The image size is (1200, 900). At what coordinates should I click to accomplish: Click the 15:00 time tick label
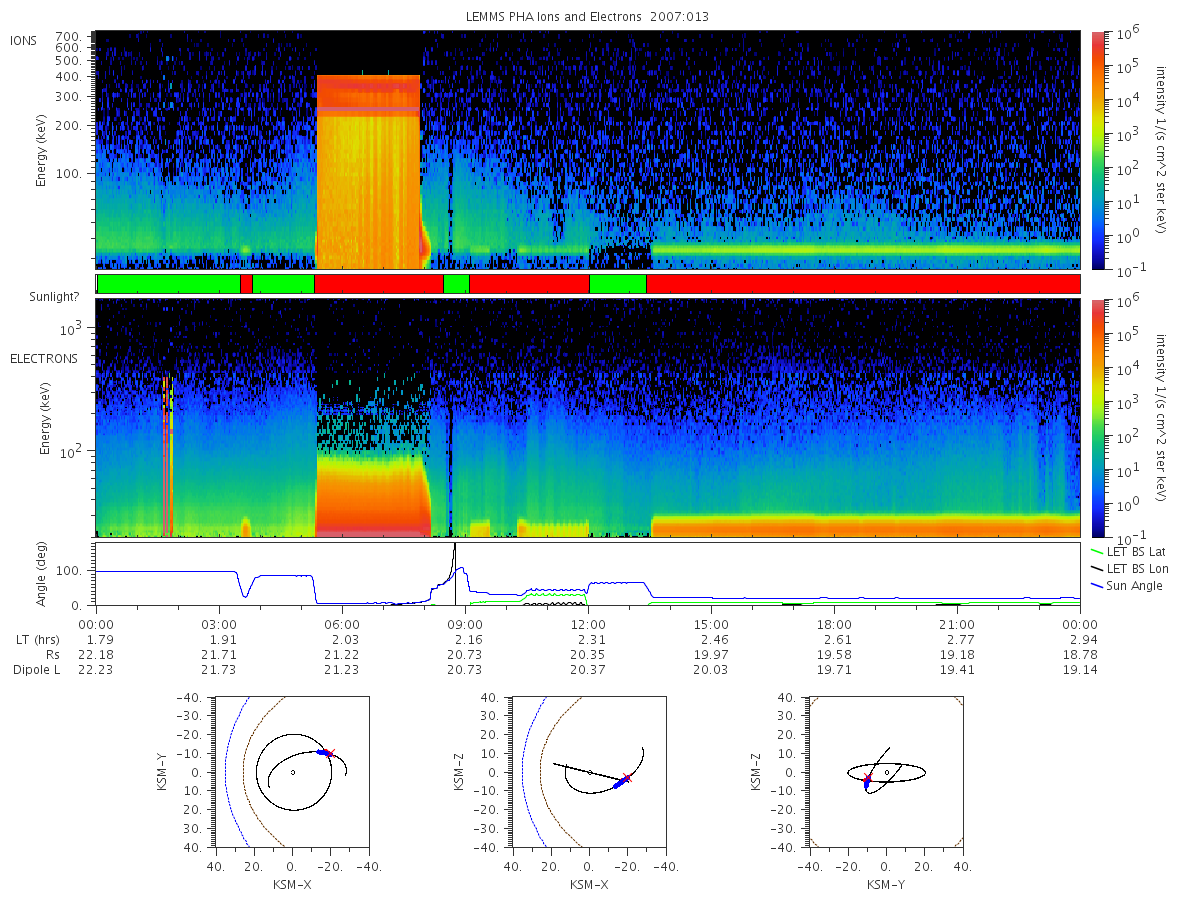point(711,623)
